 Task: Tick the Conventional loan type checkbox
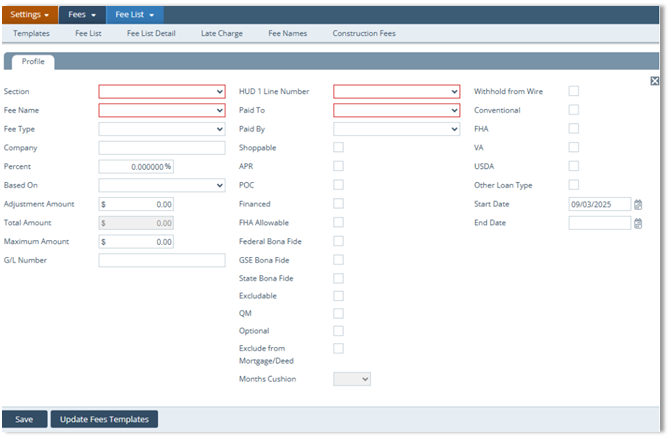(574, 110)
